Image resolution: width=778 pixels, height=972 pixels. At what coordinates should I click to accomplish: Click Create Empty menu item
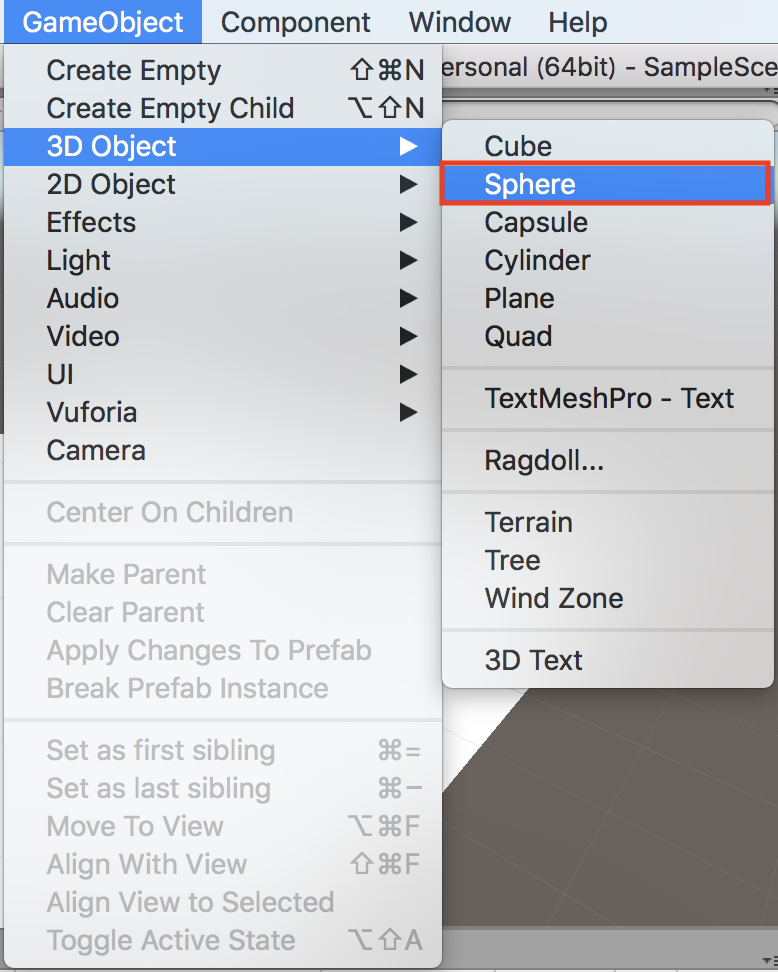click(134, 70)
